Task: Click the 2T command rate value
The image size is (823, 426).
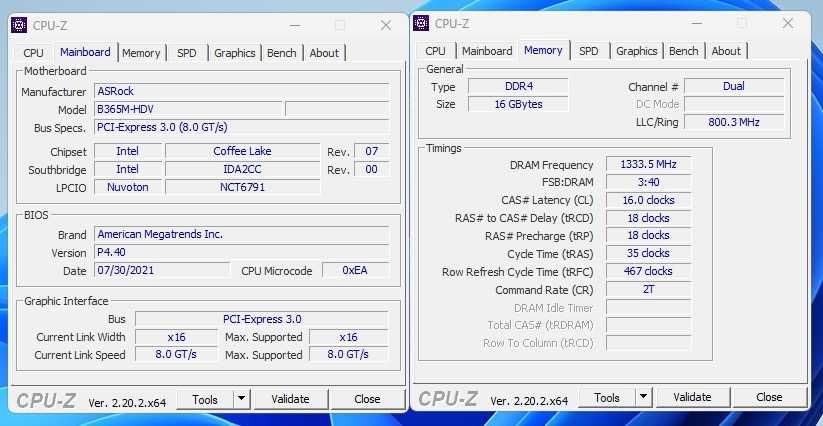Action: (x=648, y=289)
